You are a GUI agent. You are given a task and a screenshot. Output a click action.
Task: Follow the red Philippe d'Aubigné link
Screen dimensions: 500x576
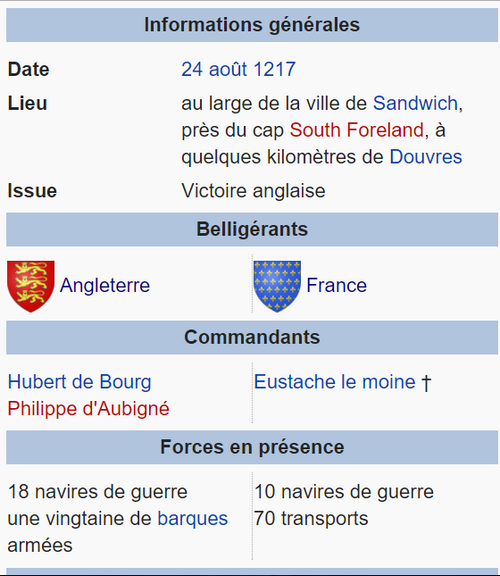89,409
